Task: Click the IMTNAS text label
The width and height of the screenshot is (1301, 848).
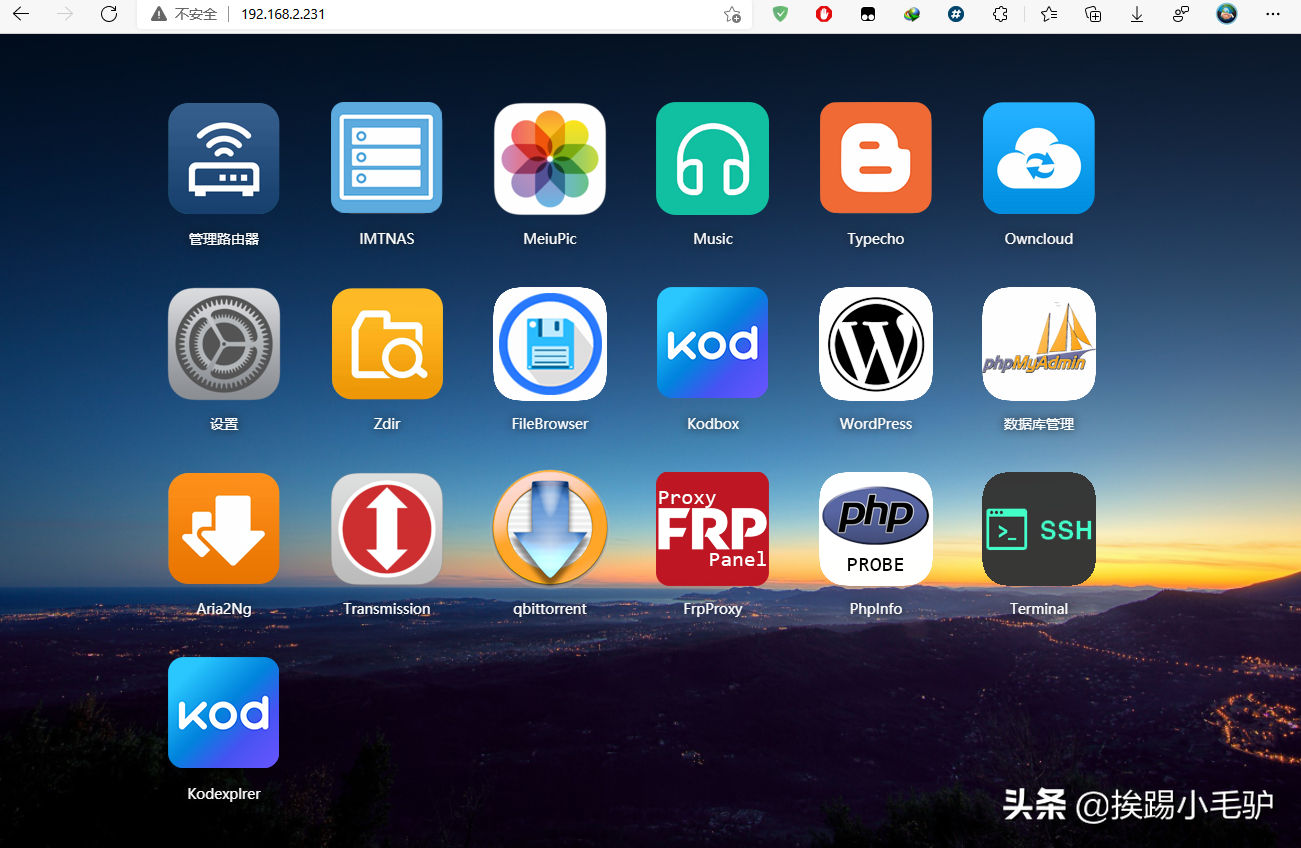Action: [x=387, y=239]
